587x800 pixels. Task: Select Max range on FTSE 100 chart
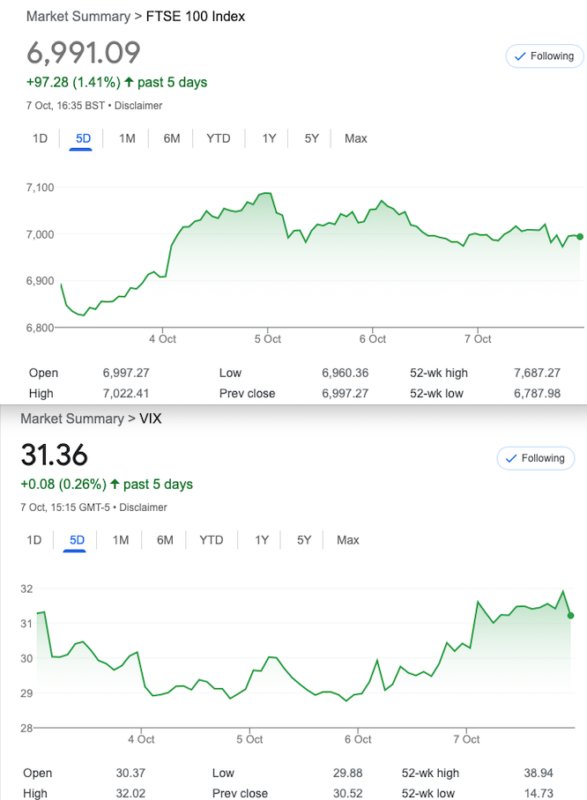tap(355, 139)
